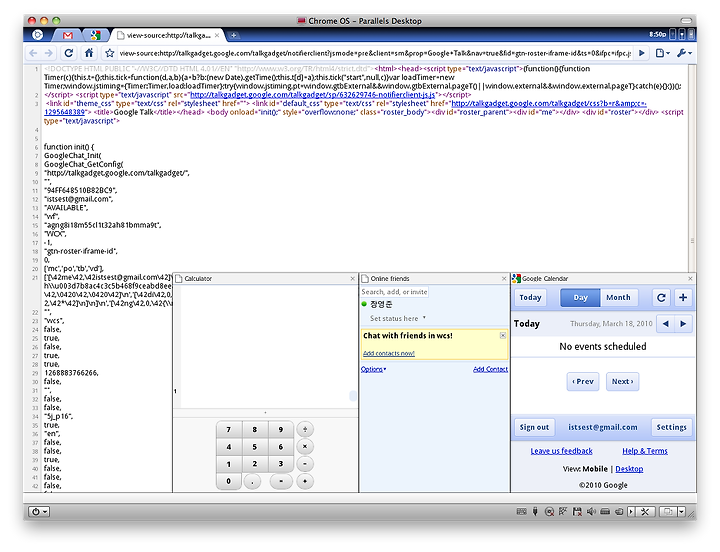Click the Go arrow beside address bar
Viewport: 720px width, 552px height.
[642, 53]
